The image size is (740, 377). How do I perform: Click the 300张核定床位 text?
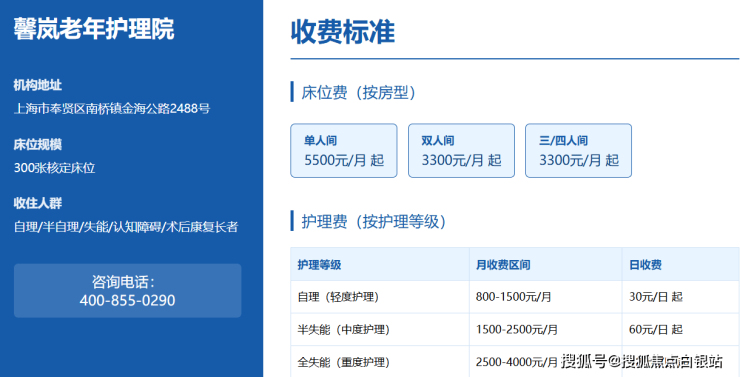54,168
